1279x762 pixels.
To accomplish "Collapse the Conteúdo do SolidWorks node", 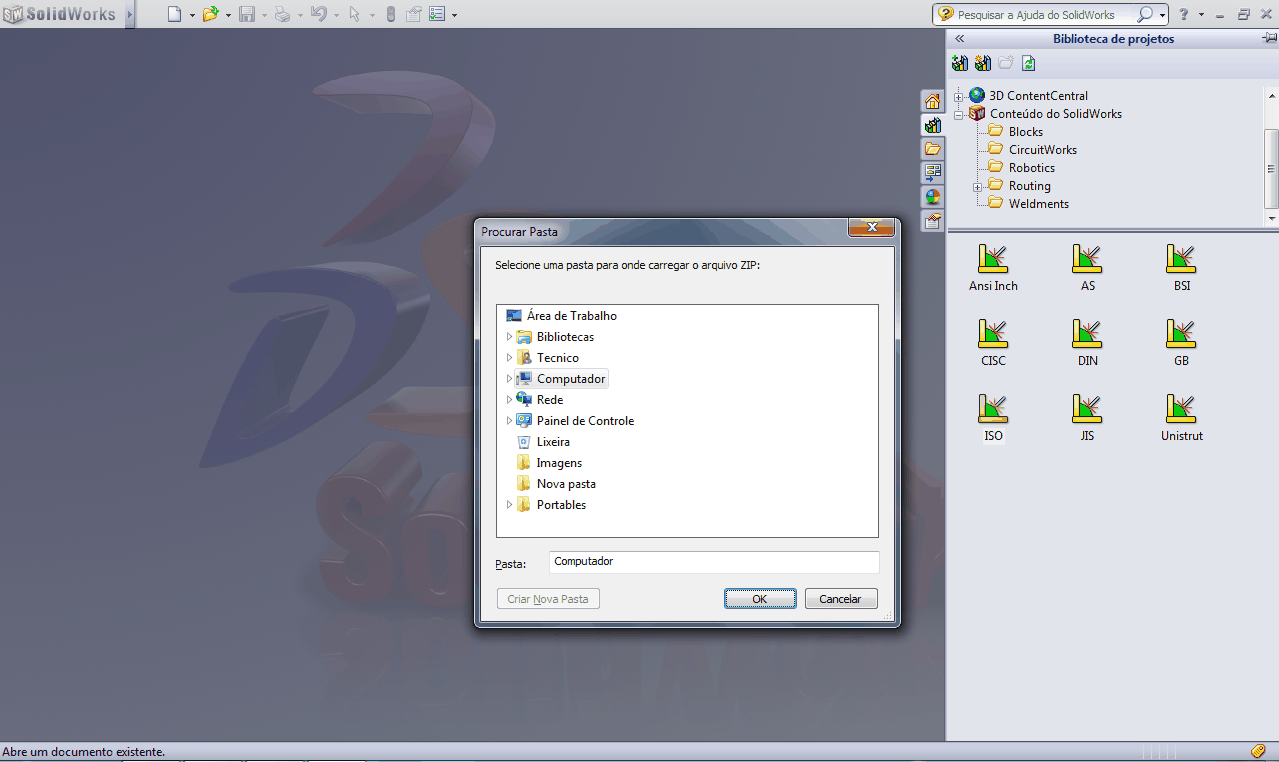I will click(x=959, y=115).
